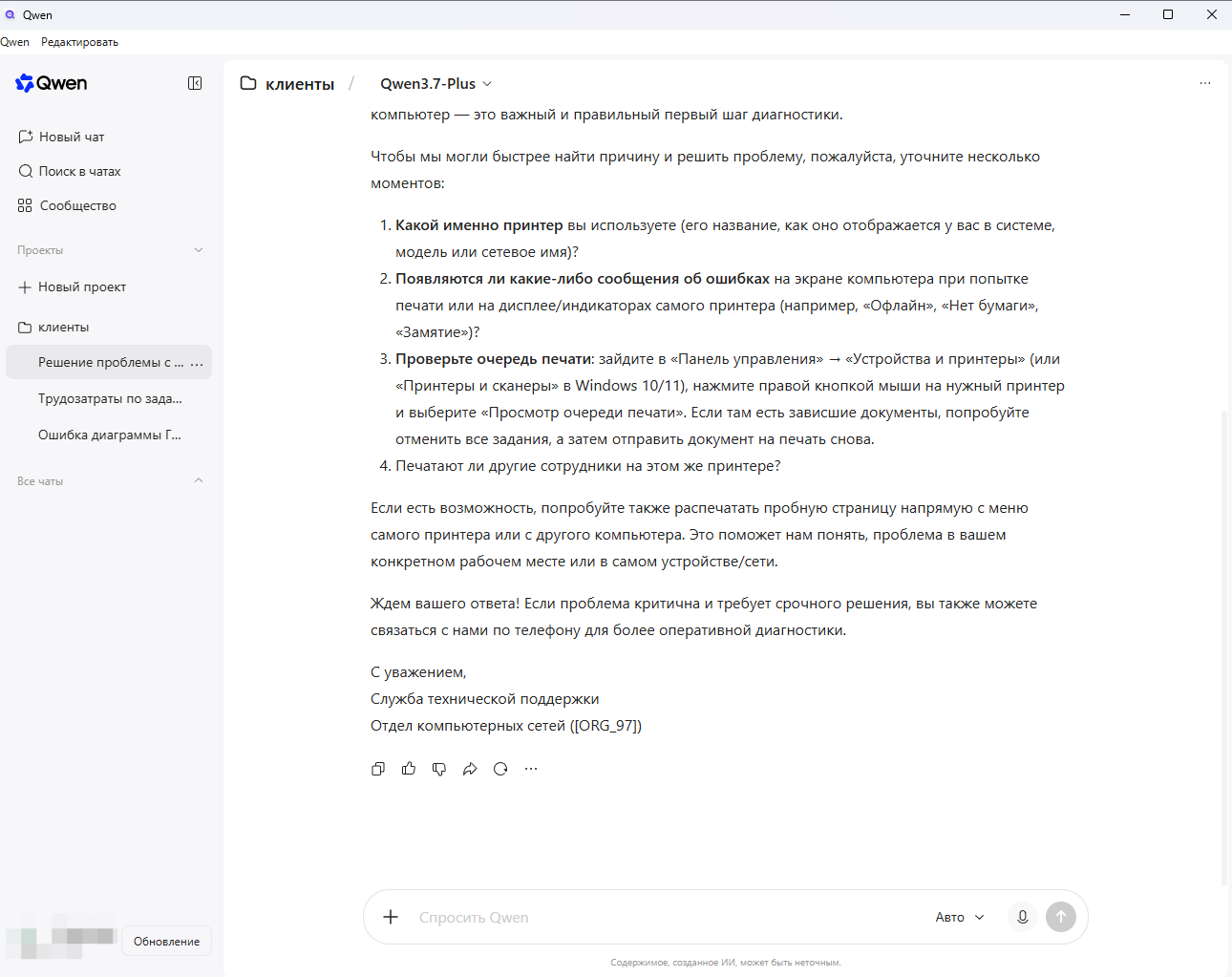The height and width of the screenshot is (977, 1232).
Task: Click the vertical chat scrollbar
Action: pyautogui.click(x=1225, y=649)
